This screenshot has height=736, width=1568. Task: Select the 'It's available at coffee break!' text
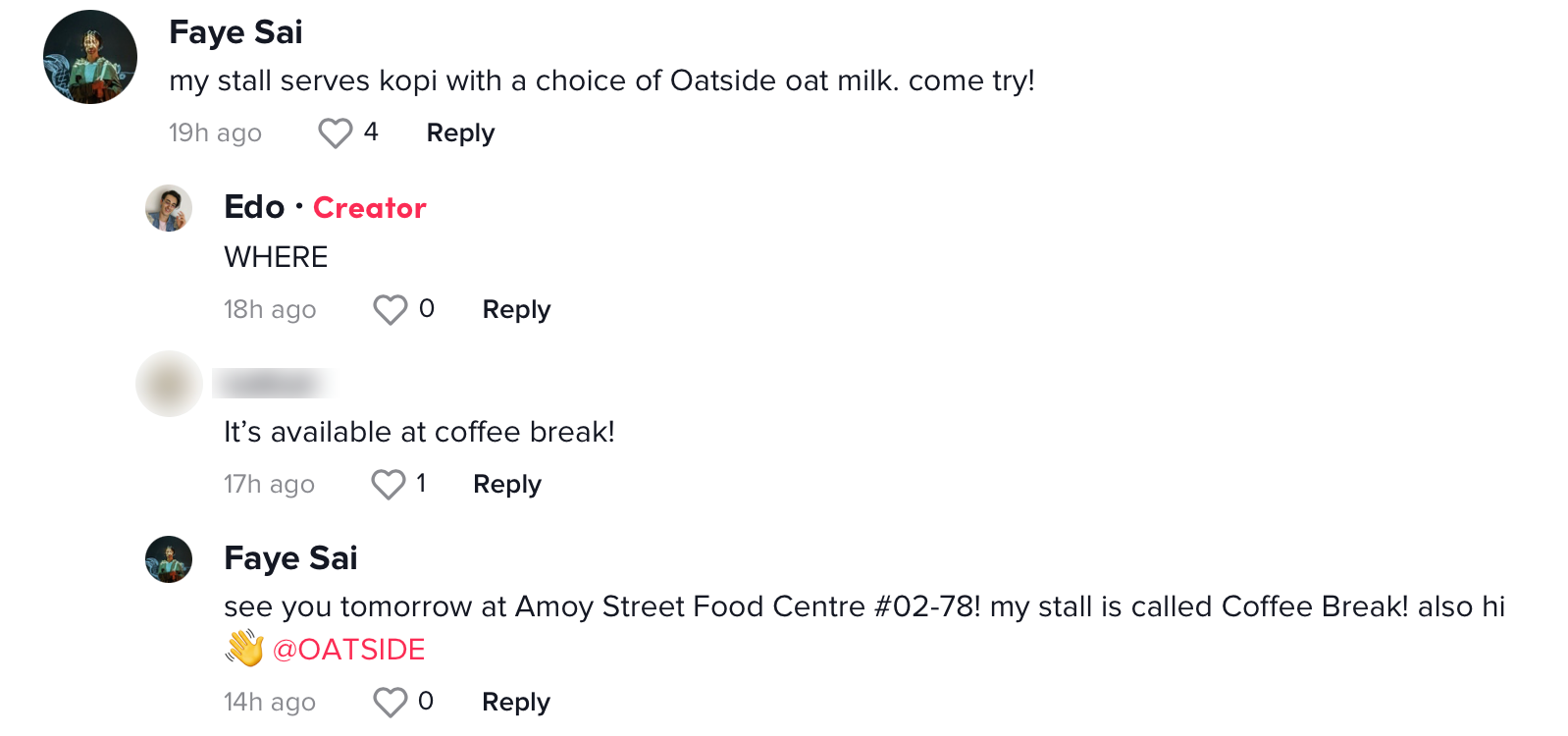419,432
